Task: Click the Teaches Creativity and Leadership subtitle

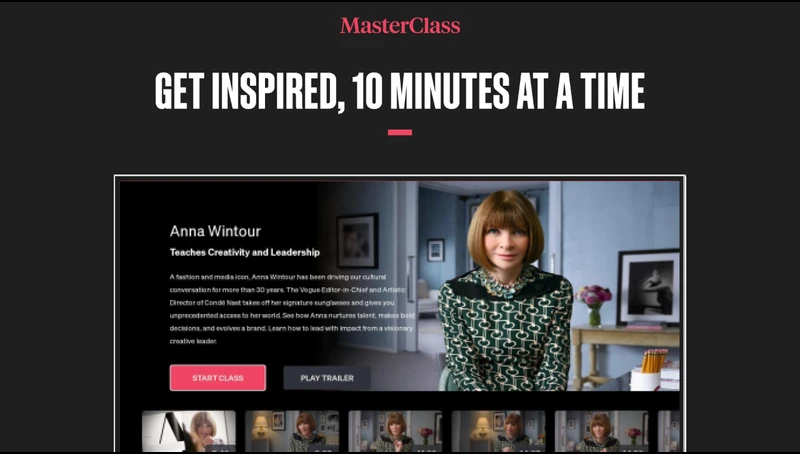Action: click(x=245, y=252)
